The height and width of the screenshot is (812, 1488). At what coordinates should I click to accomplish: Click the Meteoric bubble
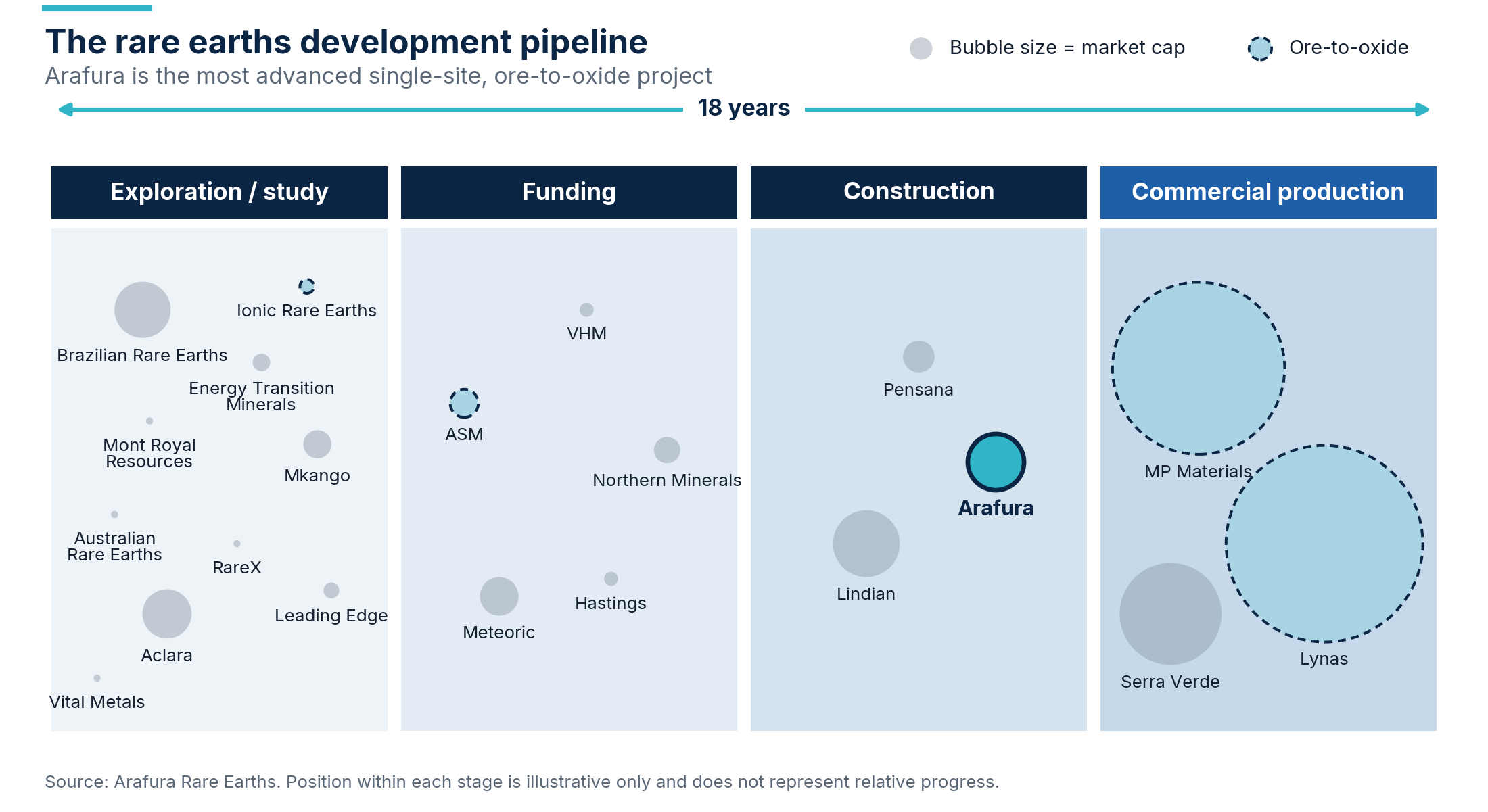499,596
